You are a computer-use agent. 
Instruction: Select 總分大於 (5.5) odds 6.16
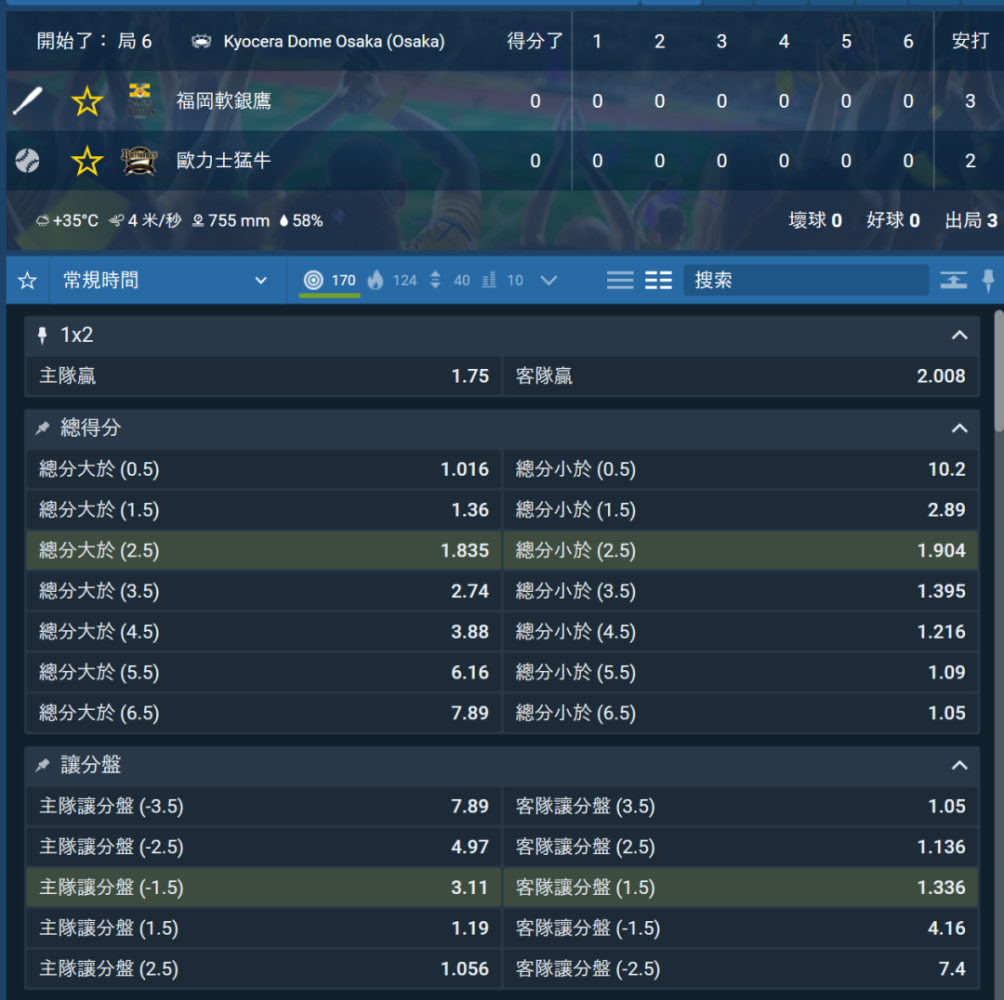pyautogui.click(x=263, y=673)
